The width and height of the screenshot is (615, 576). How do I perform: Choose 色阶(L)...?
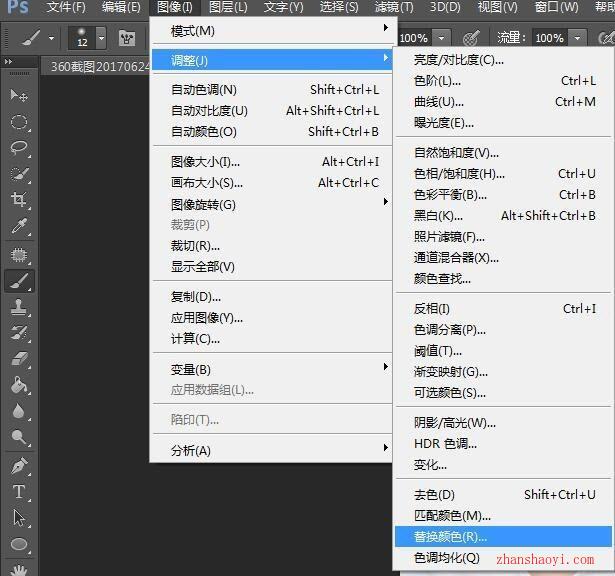pyautogui.click(x=504, y=81)
